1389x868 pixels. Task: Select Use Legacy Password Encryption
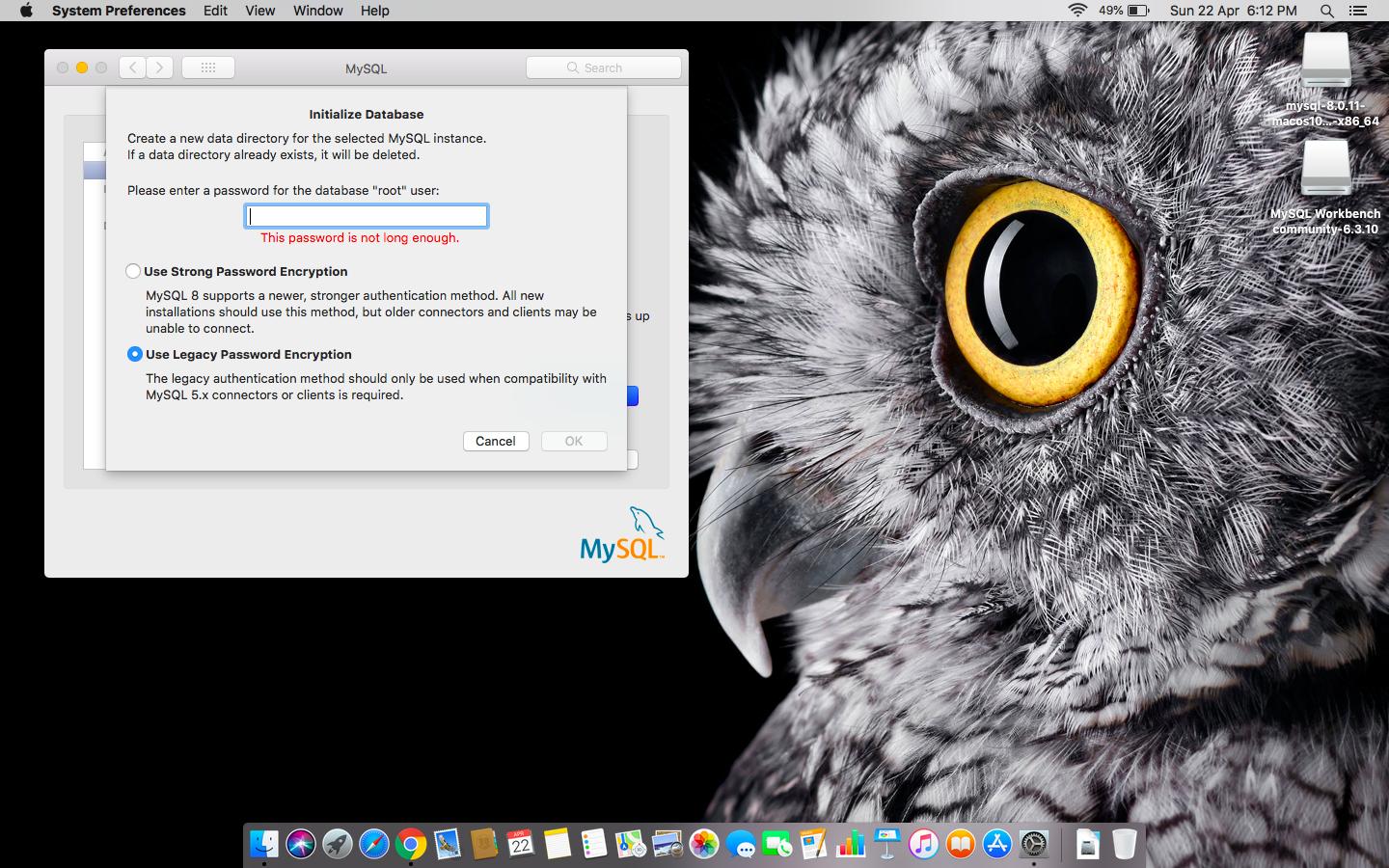point(135,355)
